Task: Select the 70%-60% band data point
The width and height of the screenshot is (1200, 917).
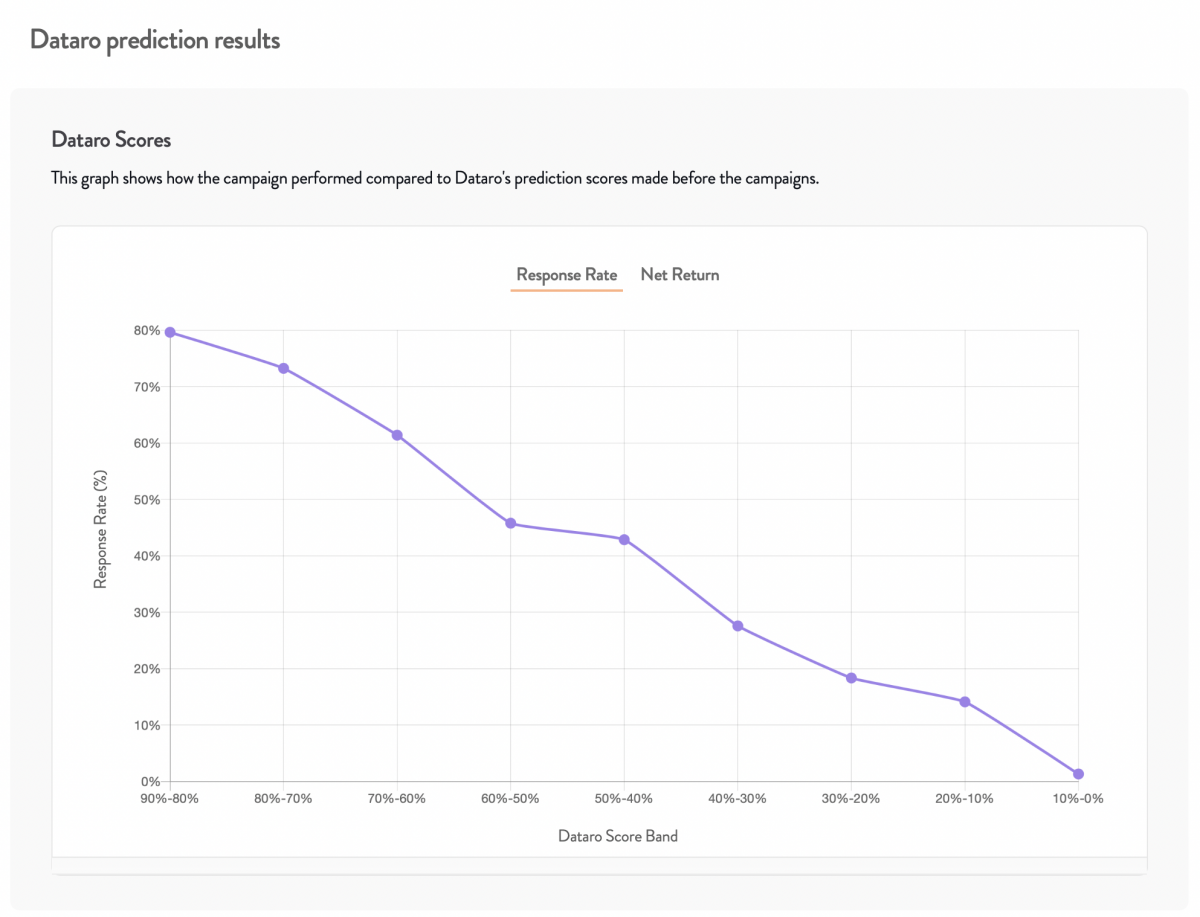Action: coord(397,435)
